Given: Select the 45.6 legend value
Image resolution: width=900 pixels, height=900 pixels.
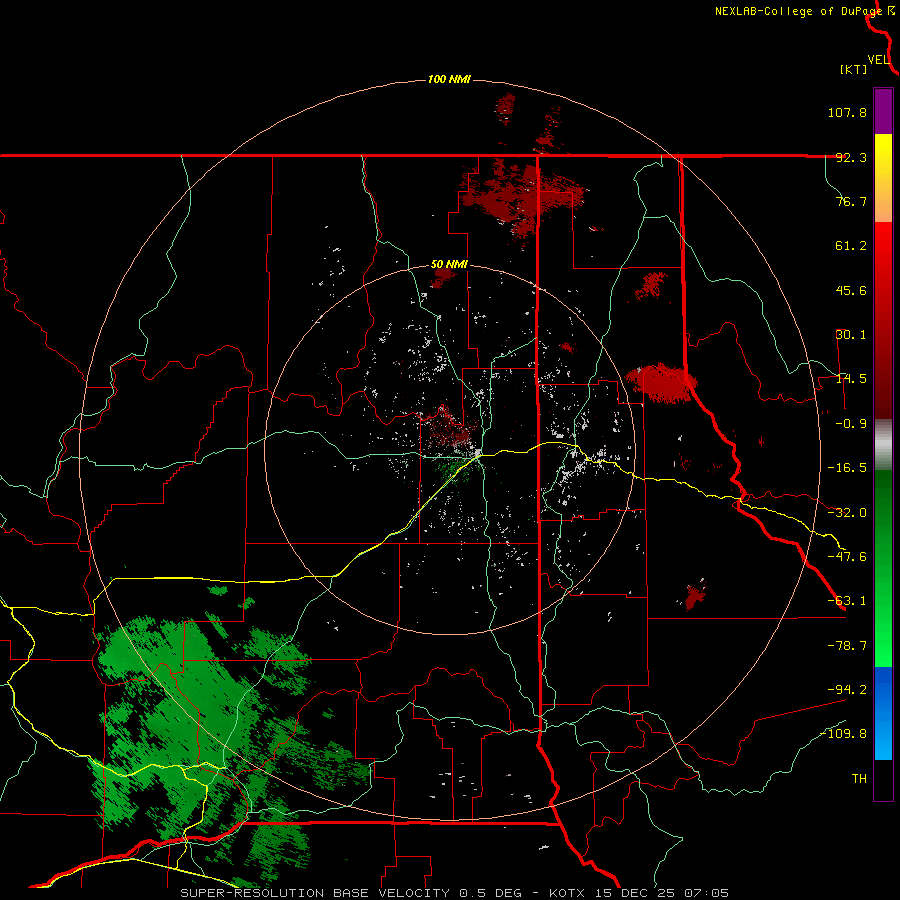Looking at the screenshot, I should click(851, 290).
